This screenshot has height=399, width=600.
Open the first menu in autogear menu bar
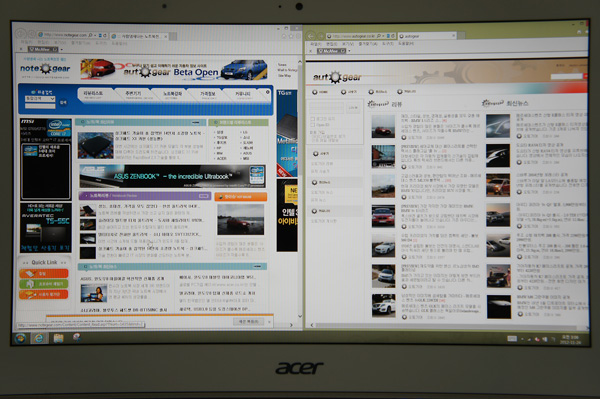coord(316,44)
